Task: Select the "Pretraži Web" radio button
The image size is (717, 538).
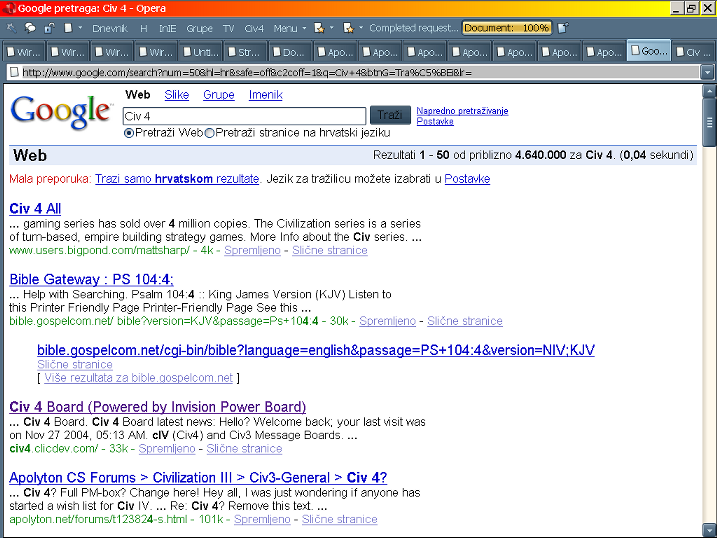Action: pos(129,133)
